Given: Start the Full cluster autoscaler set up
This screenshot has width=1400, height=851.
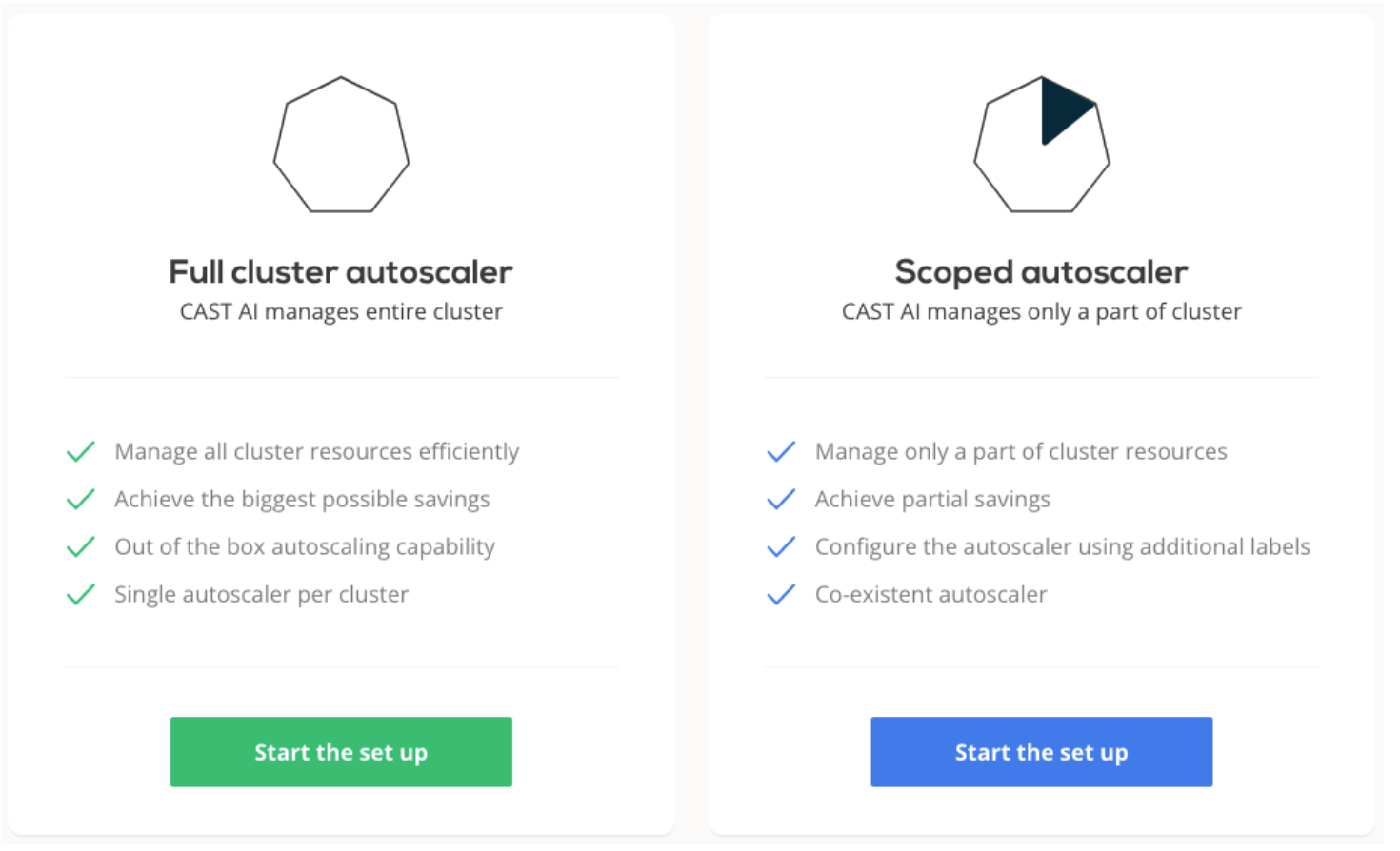Looking at the screenshot, I should point(341,752).
